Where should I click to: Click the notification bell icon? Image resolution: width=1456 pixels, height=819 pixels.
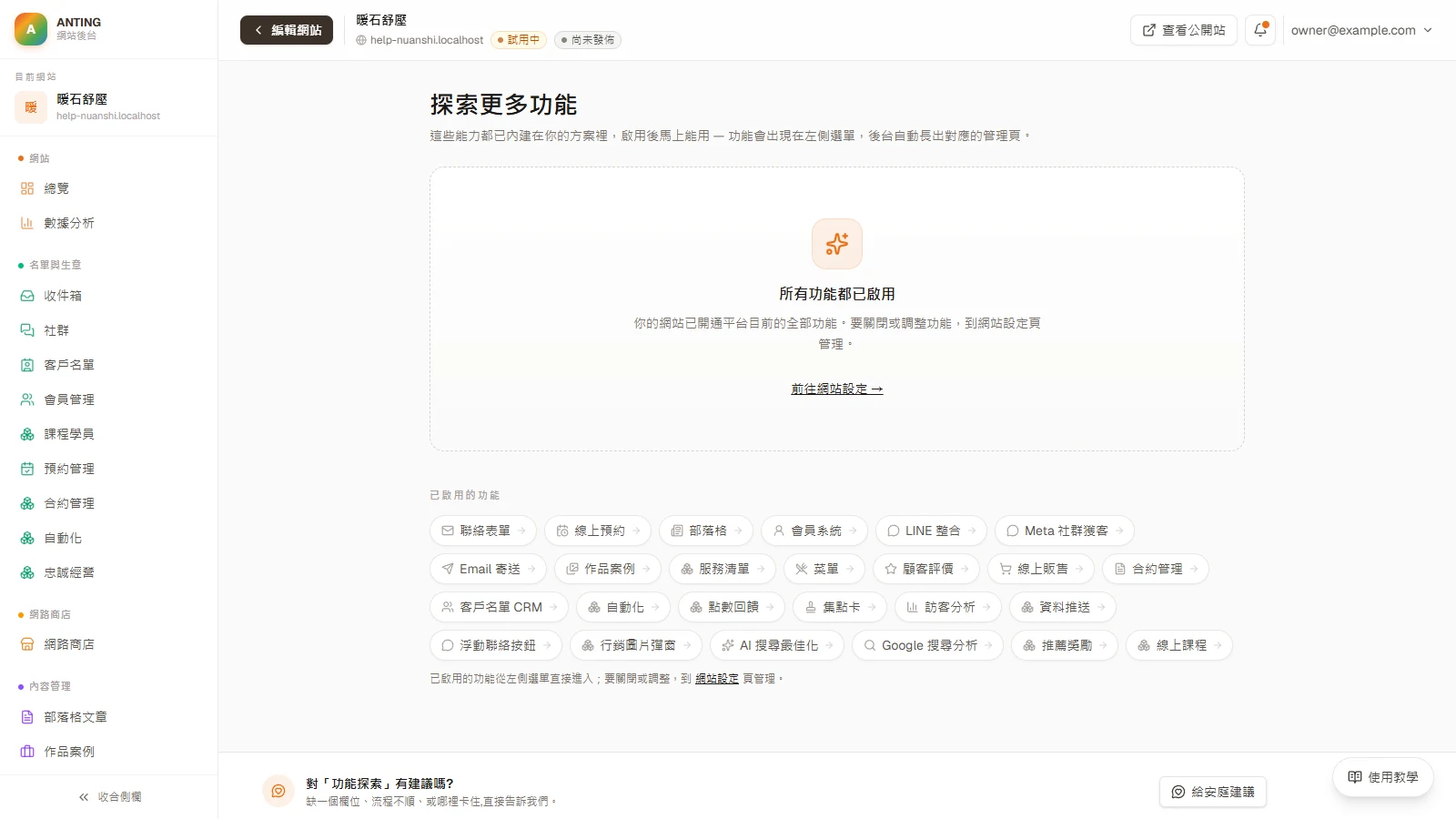(x=1260, y=30)
